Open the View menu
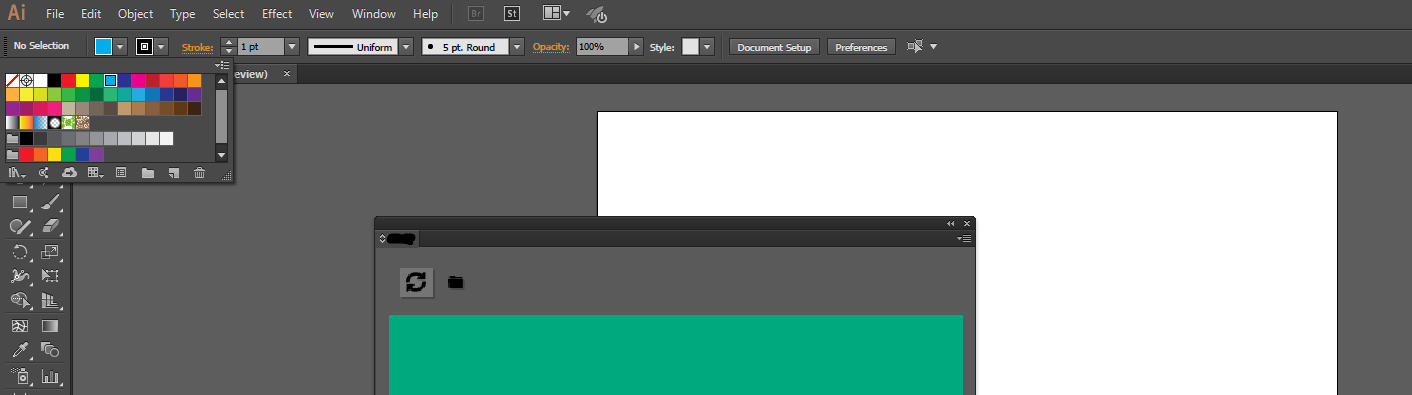Screen dimensions: 1412x395 pyautogui.click(x=321, y=14)
